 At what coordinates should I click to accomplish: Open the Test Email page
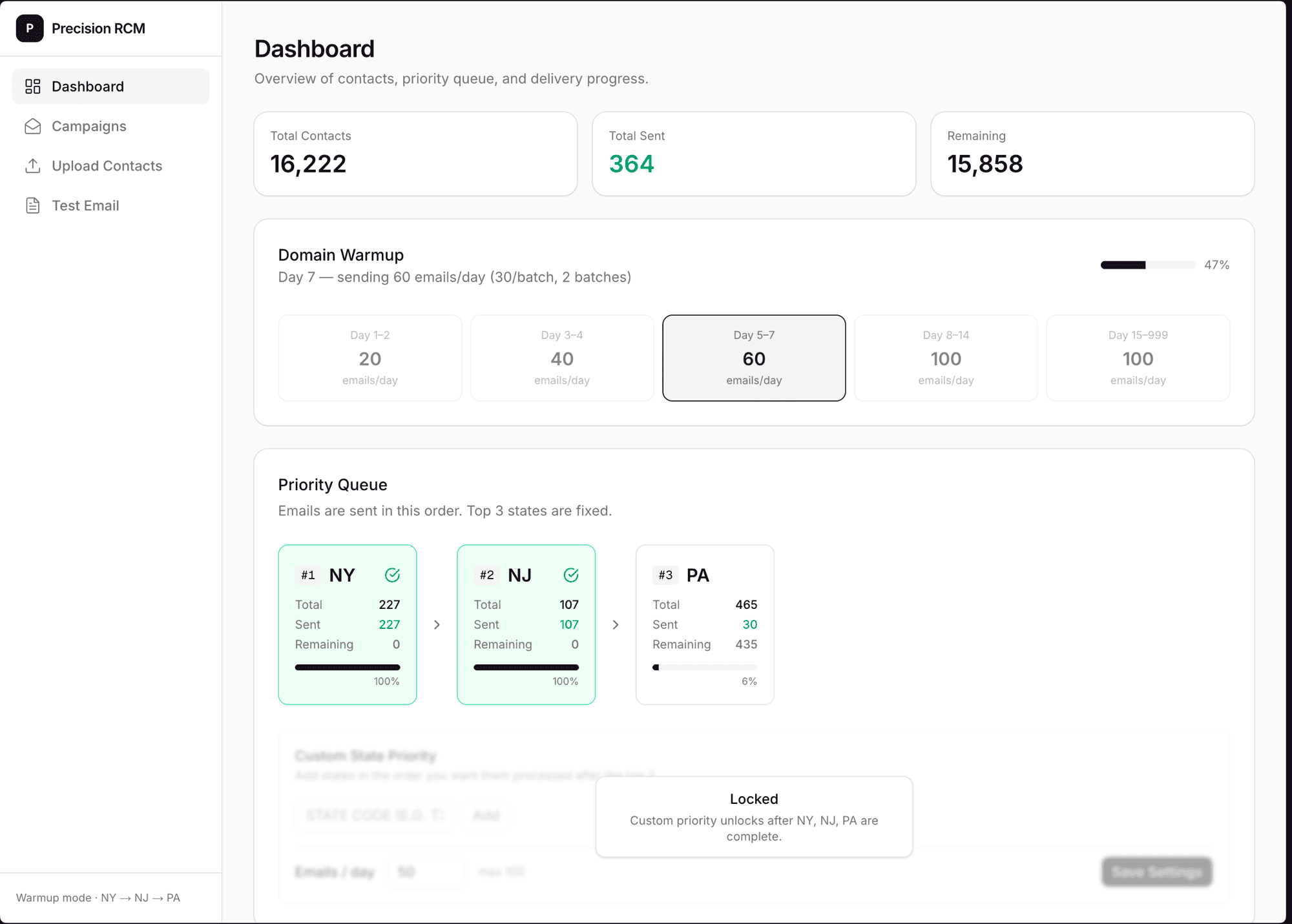click(85, 206)
